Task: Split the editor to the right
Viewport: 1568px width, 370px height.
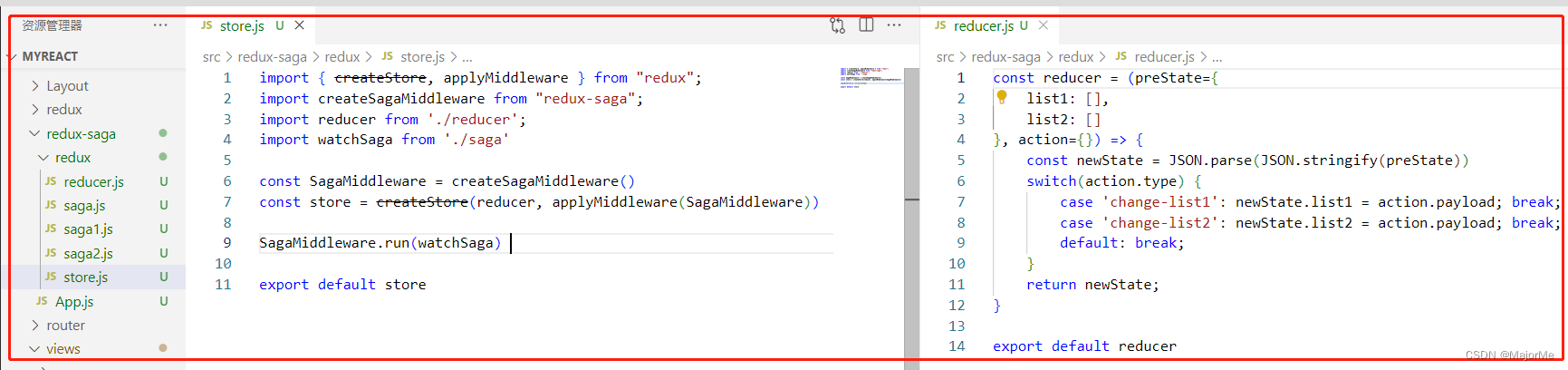Action: (x=866, y=25)
